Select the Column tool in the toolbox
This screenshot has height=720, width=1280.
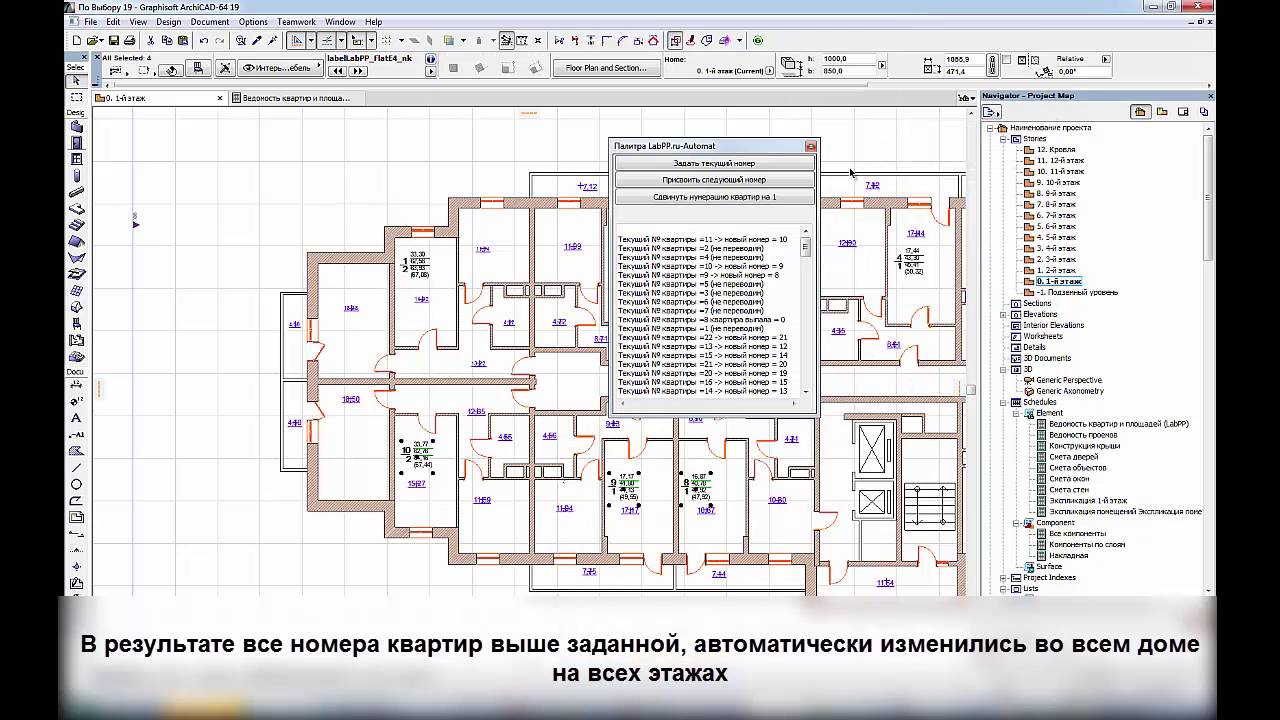coord(76,176)
